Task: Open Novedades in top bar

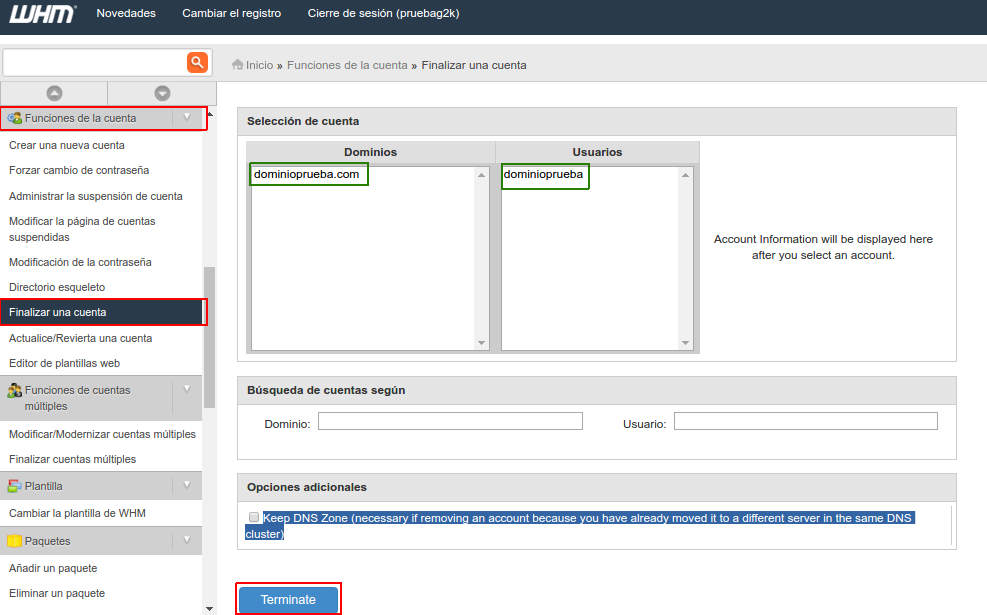Action: [x=126, y=13]
